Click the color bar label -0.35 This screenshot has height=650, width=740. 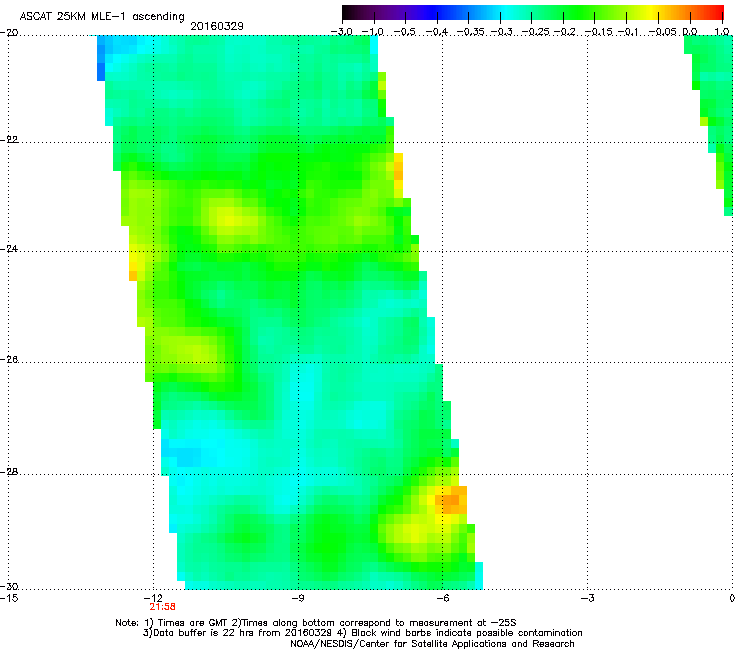coord(469,32)
